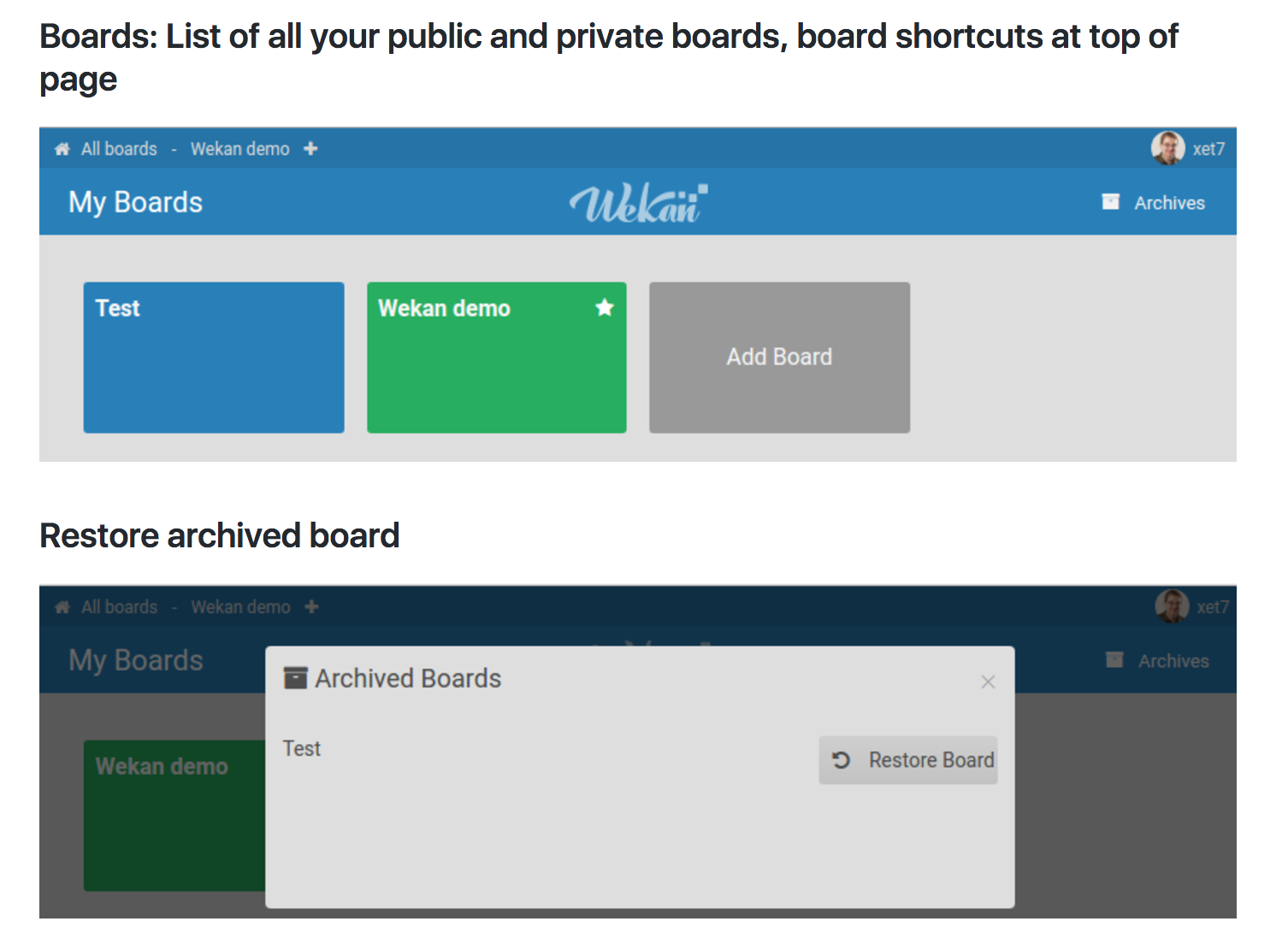The height and width of the screenshot is (951, 1288).
Task: Select All boards in the breadcrumb
Action: coord(118,148)
